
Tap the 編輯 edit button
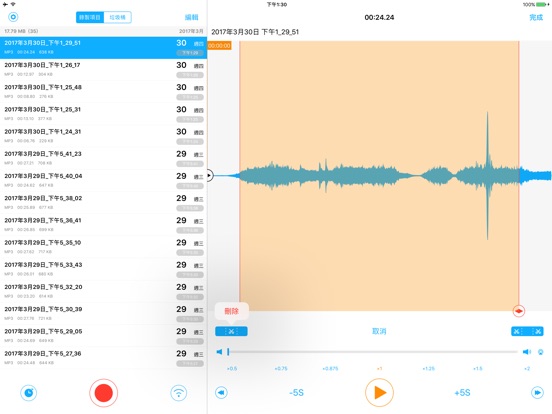(x=192, y=17)
